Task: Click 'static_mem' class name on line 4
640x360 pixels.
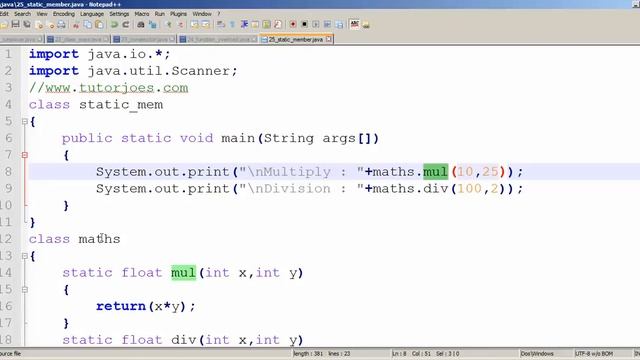Action: pos(121,105)
